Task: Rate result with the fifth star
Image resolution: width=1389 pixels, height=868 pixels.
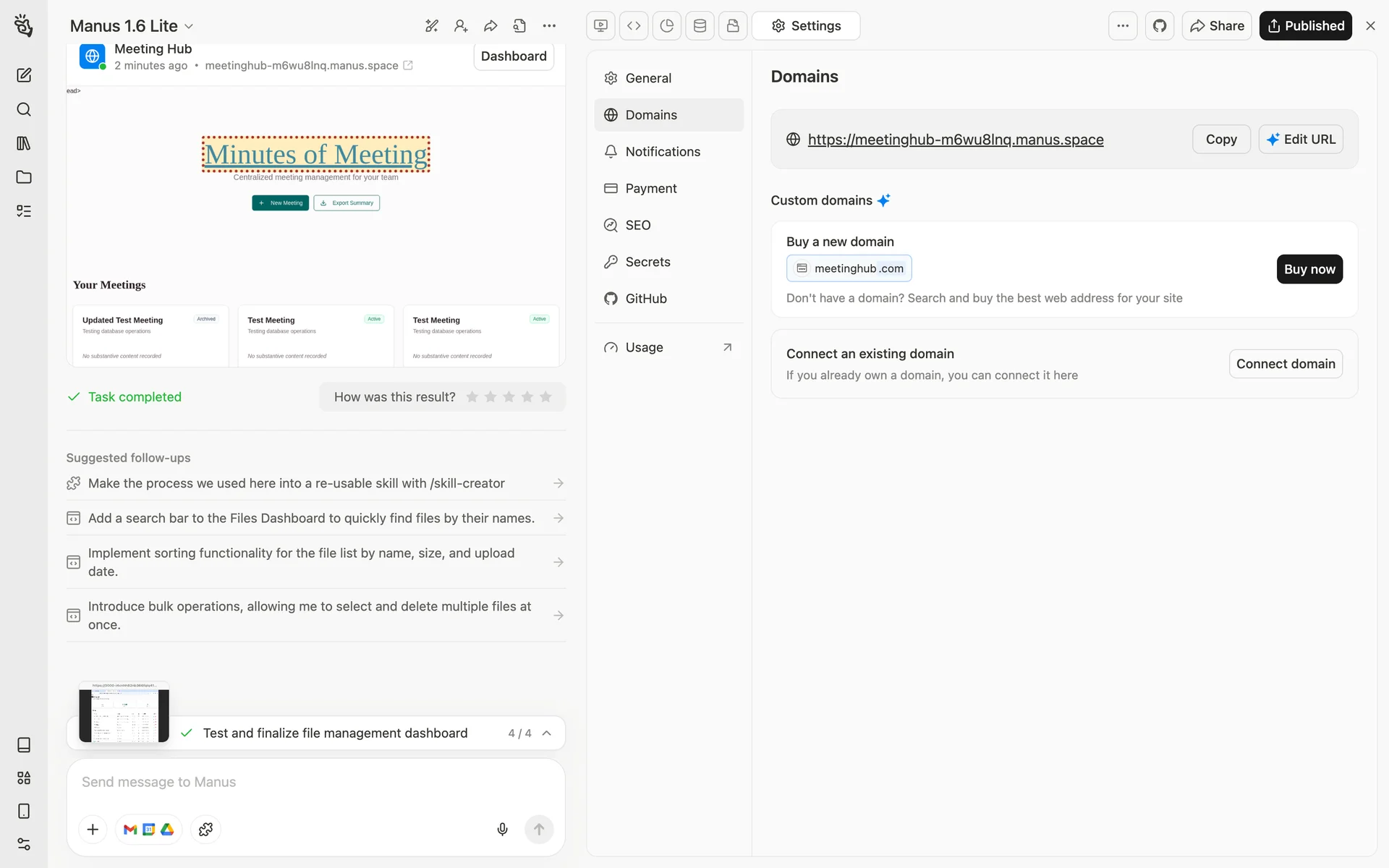Action: click(x=545, y=396)
